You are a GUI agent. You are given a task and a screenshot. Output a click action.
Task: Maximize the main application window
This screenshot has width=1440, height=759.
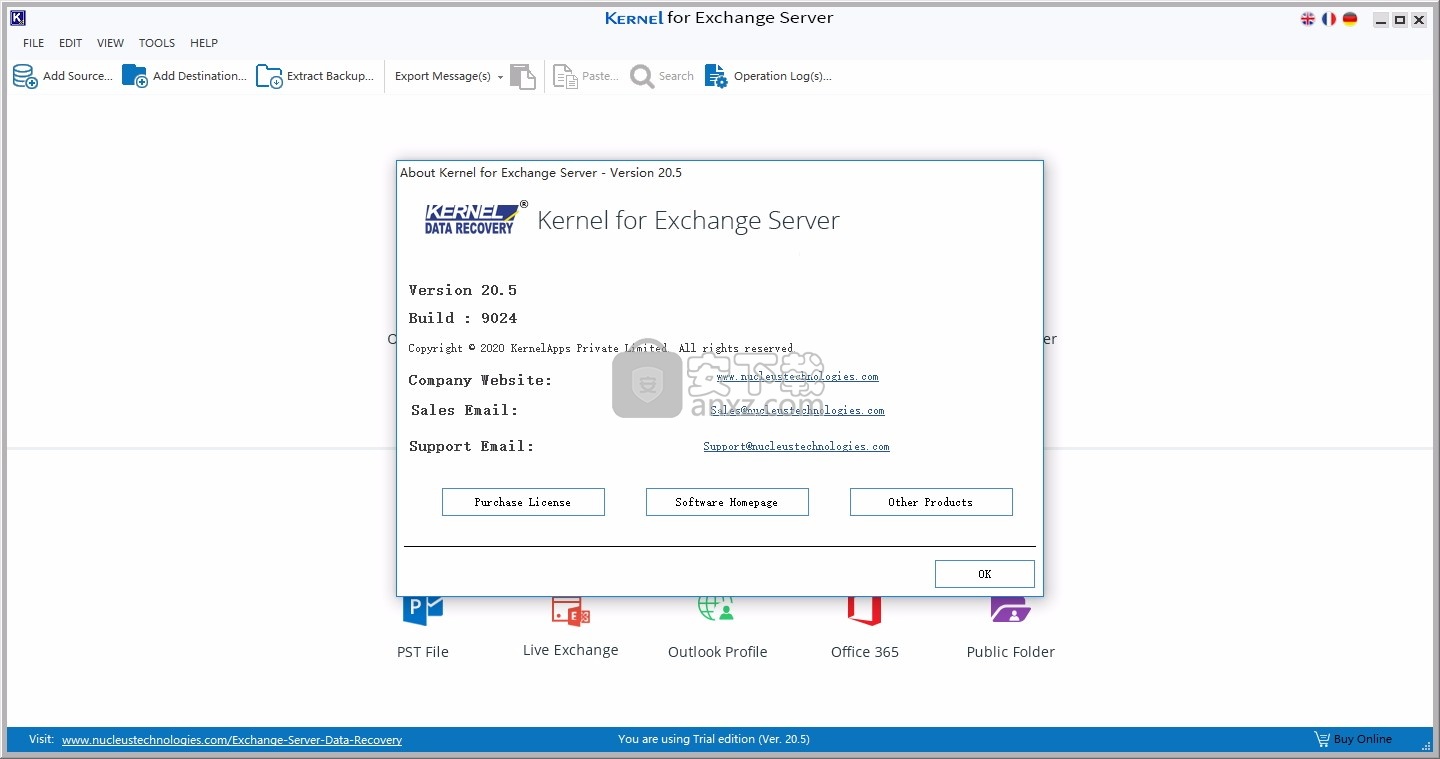coord(1400,20)
